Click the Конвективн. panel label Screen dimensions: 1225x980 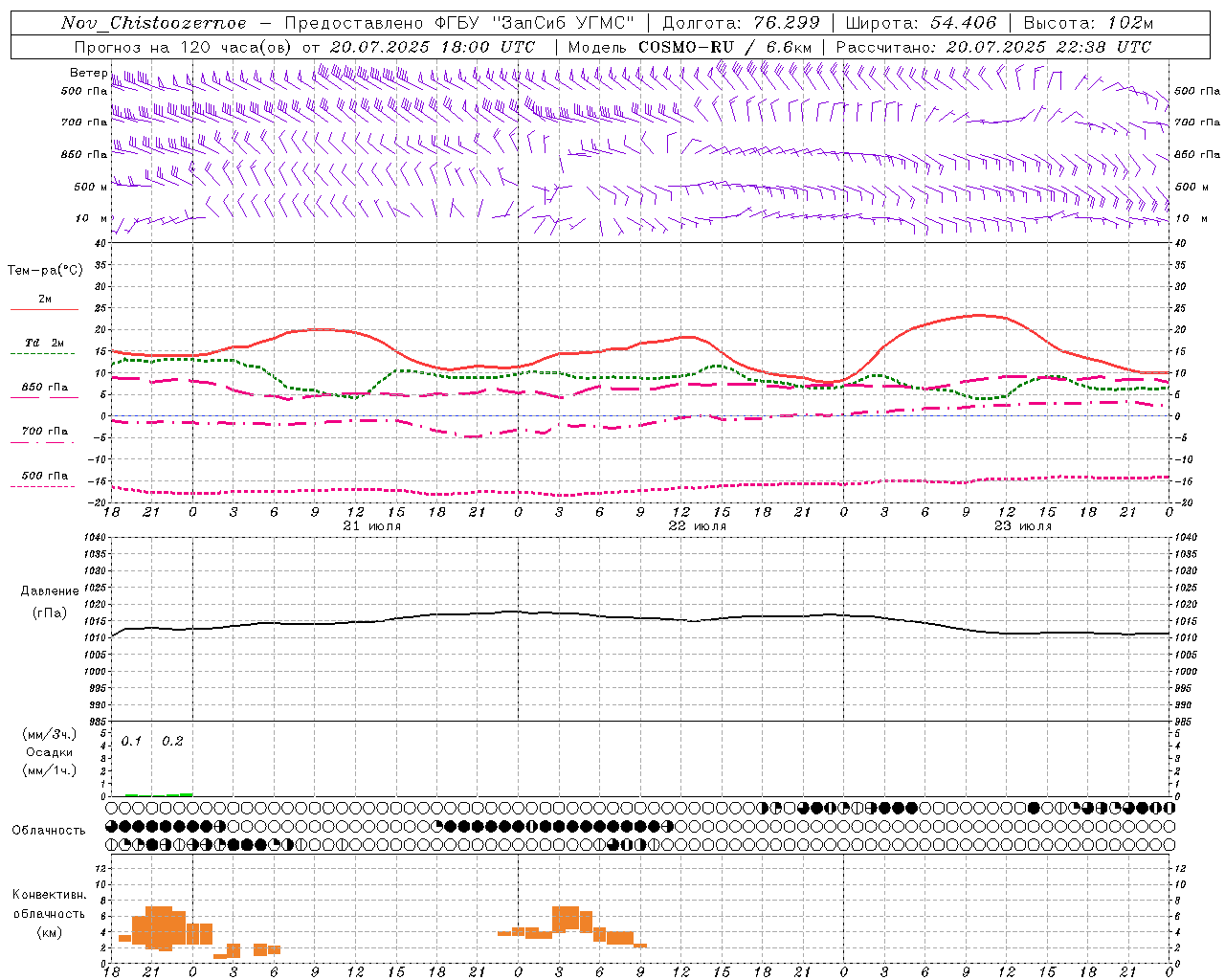click(50, 895)
